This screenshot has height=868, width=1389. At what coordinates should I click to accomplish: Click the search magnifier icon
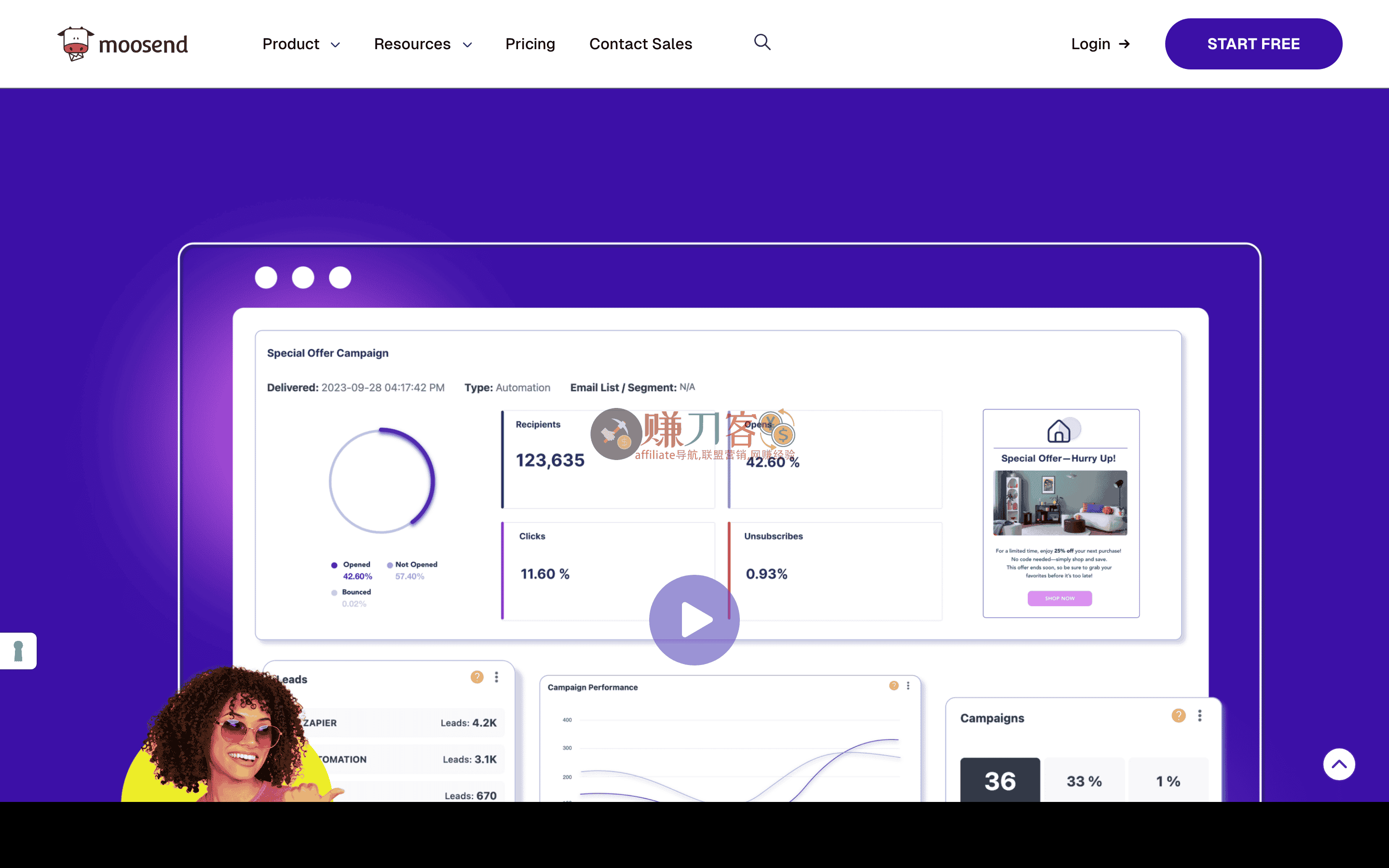(762, 42)
